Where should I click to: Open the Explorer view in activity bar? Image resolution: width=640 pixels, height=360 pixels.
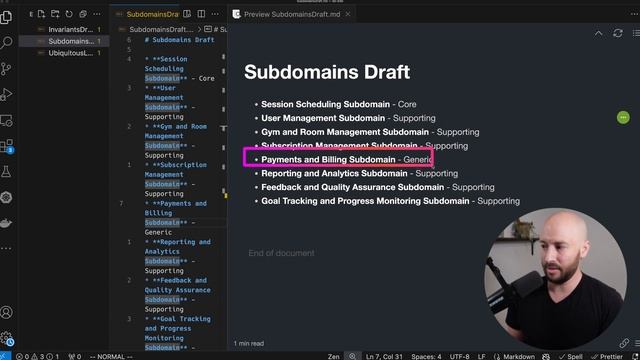[6, 17]
